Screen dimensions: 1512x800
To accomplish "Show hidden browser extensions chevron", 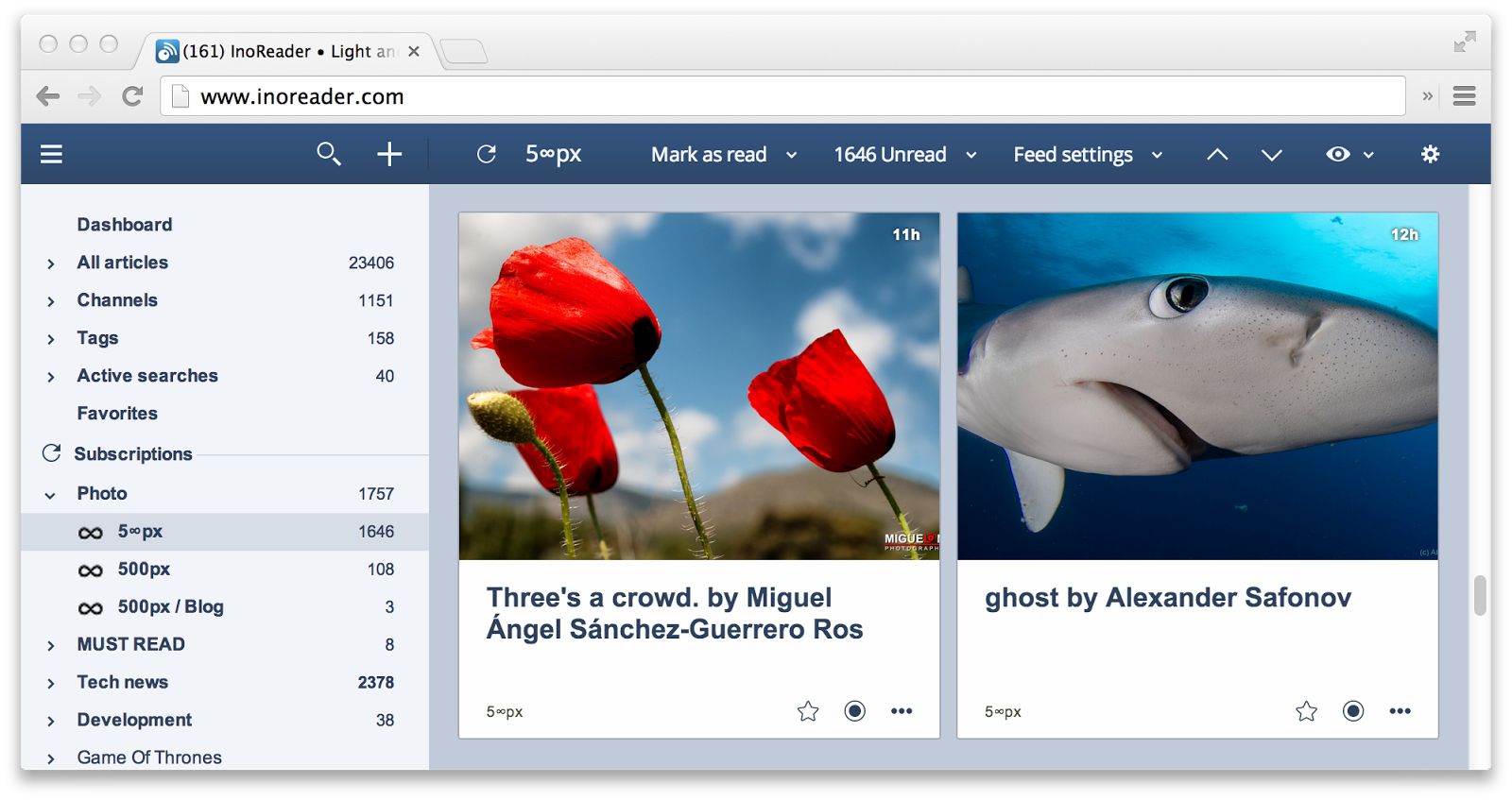I will (x=1428, y=96).
